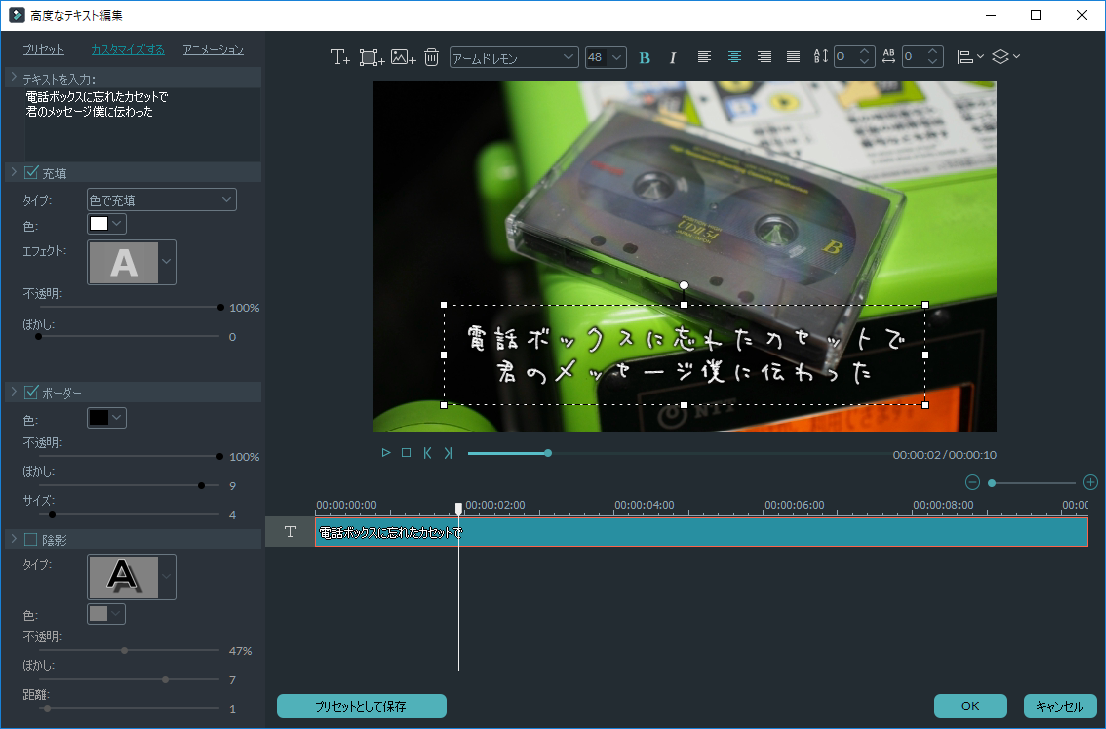The height and width of the screenshot is (729, 1106).
Task: Align text right
Action: [x=764, y=56]
